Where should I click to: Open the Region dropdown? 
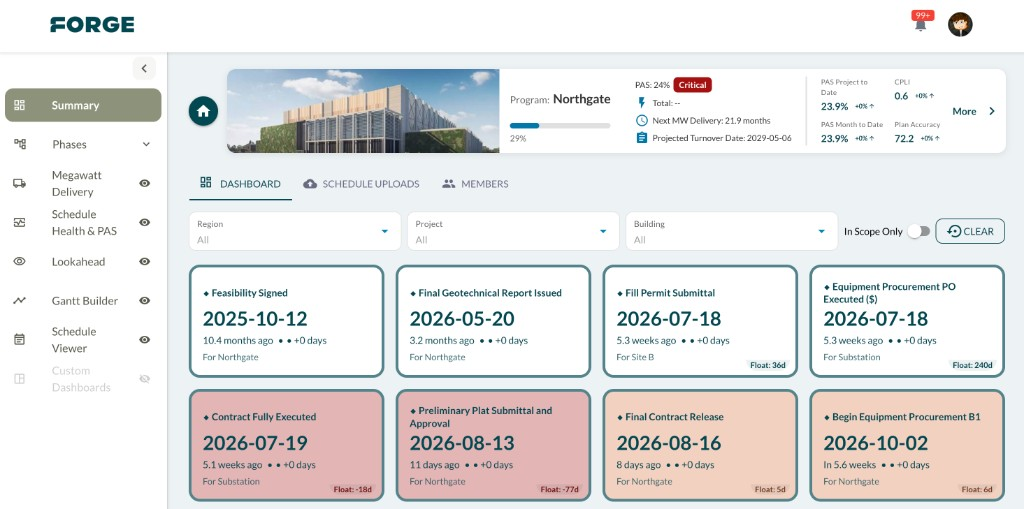coord(295,231)
